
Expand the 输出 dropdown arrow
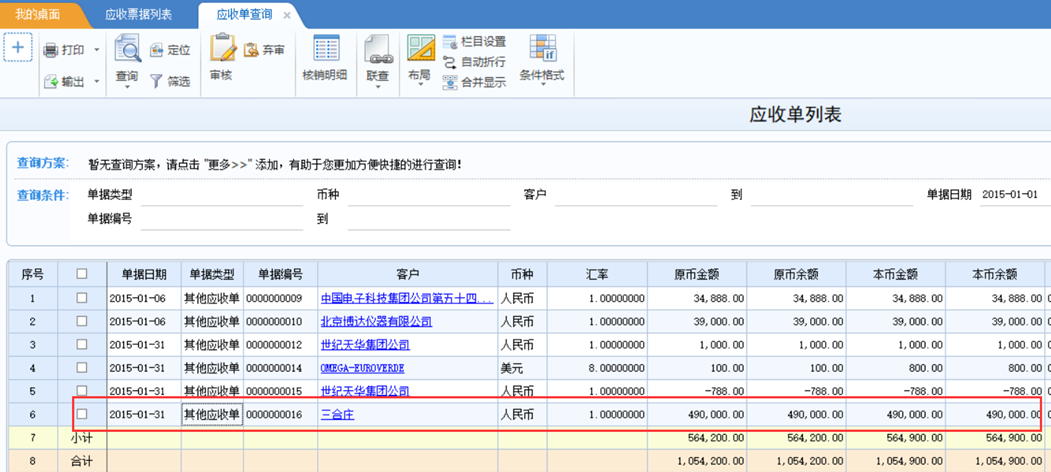click(x=97, y=82)
